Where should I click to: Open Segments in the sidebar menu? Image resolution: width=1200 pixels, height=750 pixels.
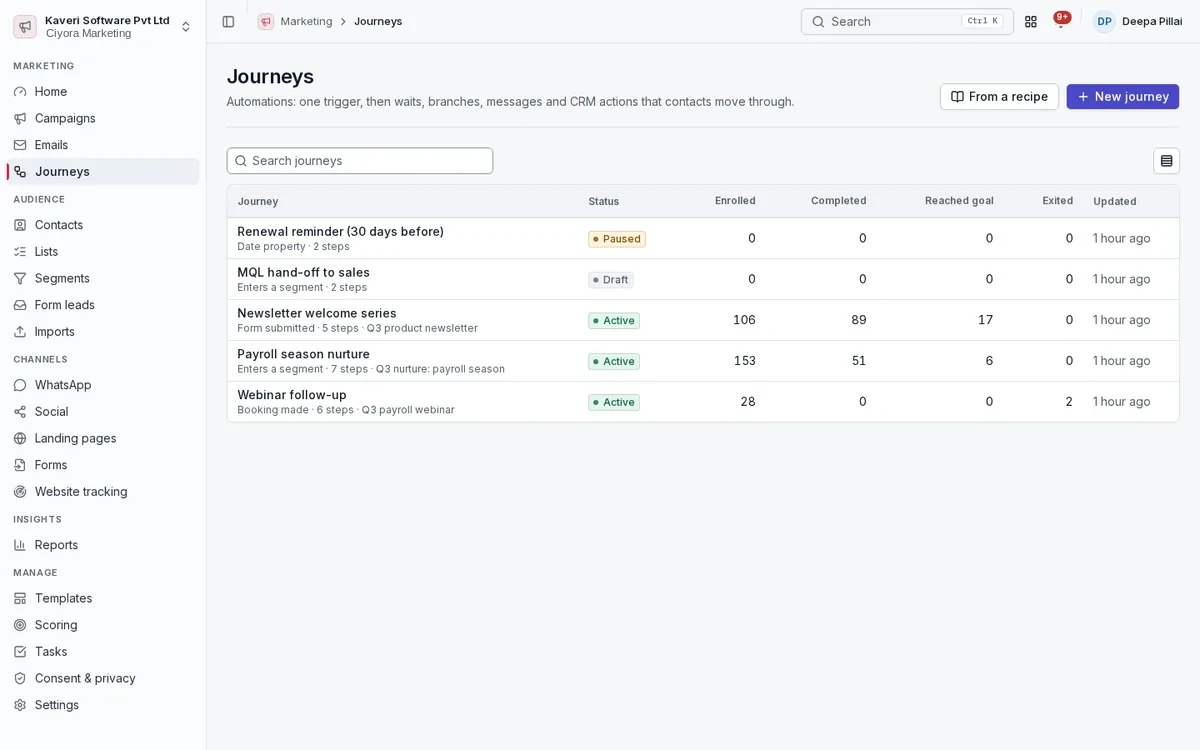click(x=103, y=278)
